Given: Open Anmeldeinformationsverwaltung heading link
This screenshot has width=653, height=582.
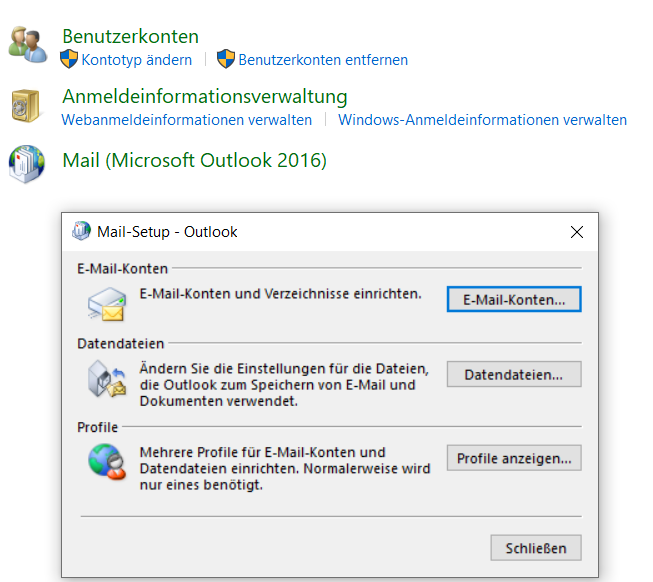Looking at the screenshot, I should (x=204, y=97).
